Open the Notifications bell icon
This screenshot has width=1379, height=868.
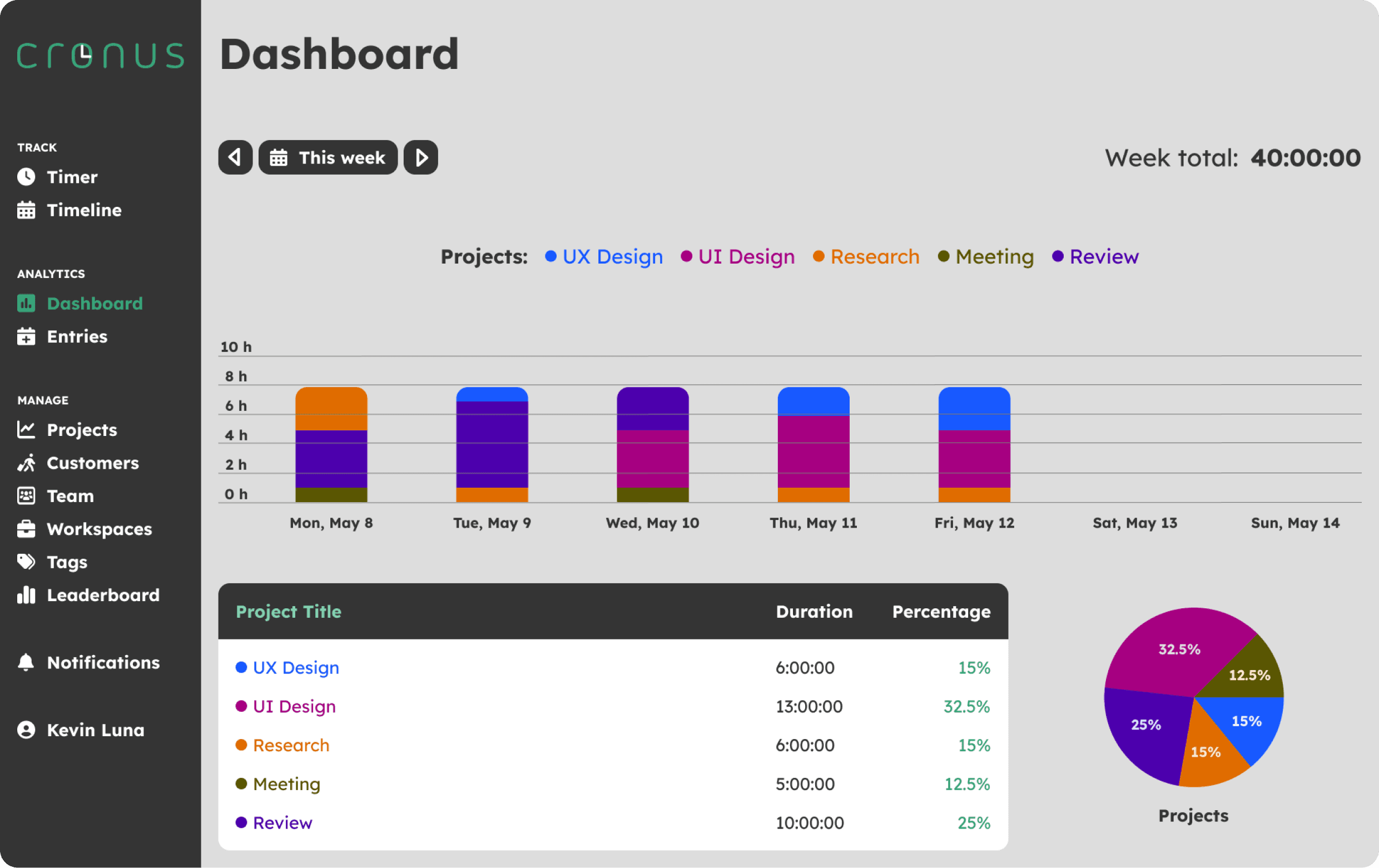pyautogui.click(x=26, y=662)
